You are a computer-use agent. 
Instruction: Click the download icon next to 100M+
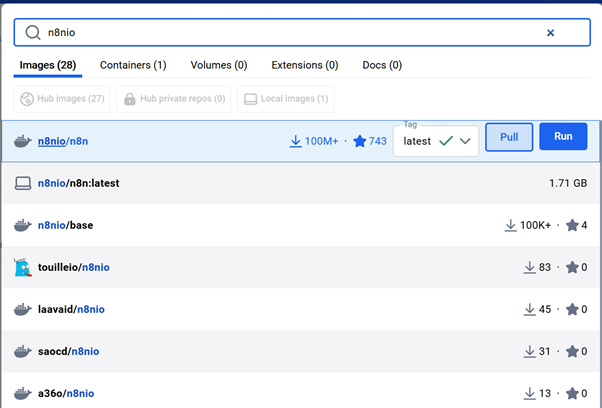(x=295, y=141)
